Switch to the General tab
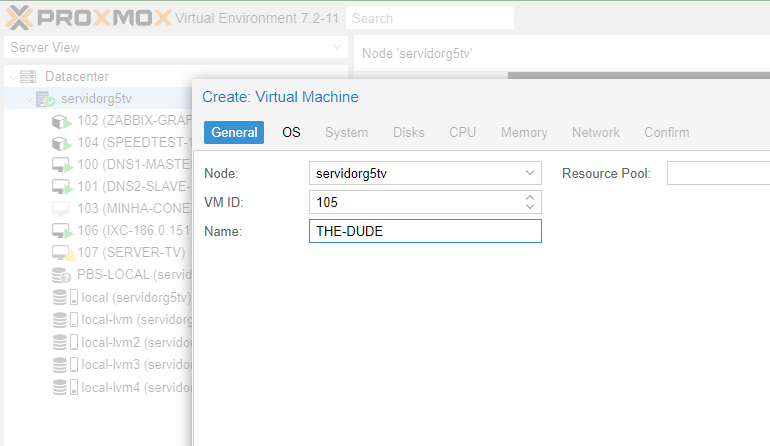770x446 pixels. tap(234, 132)
